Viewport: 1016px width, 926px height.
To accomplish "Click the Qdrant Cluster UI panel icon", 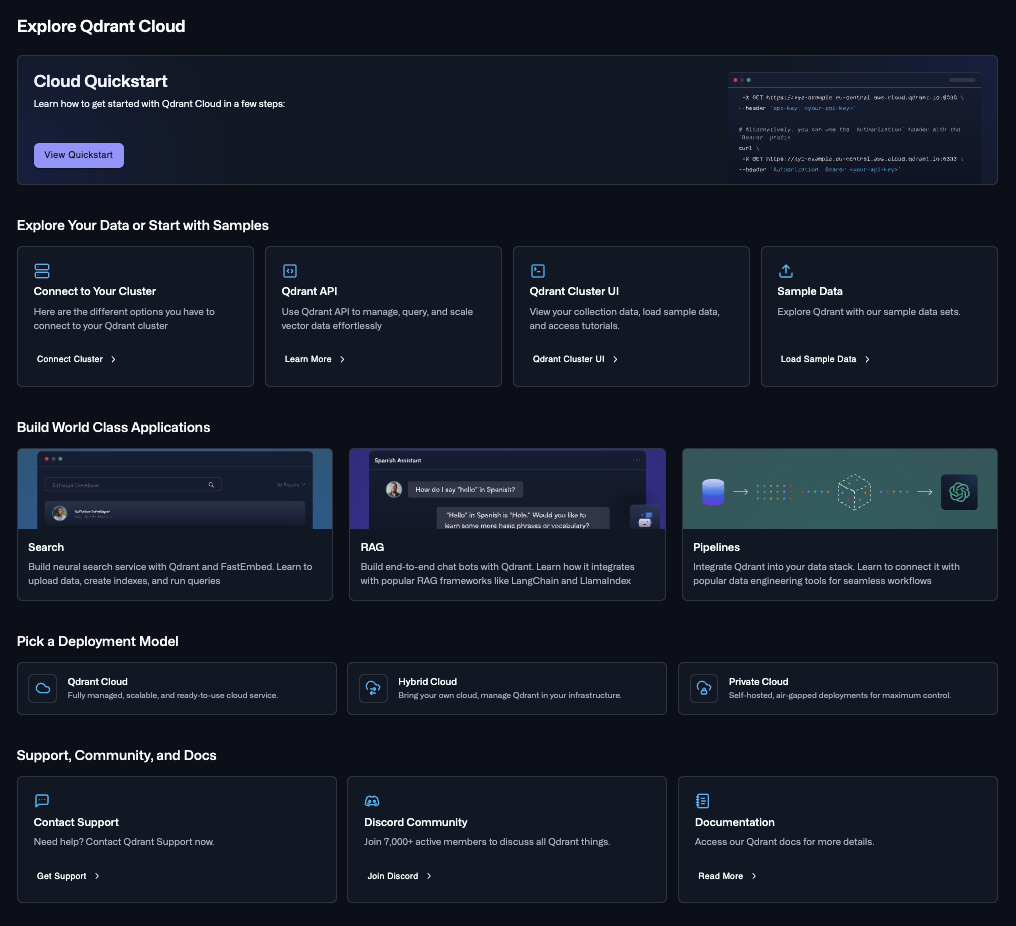I will pyautogui.click(x=537, y=270).
